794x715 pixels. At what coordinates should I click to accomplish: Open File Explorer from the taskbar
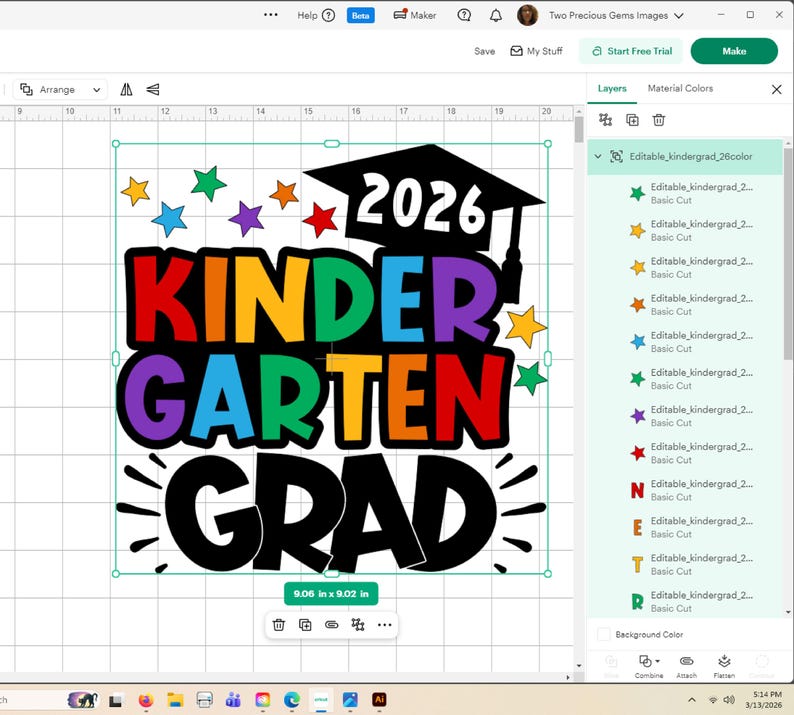click(x=175, y=700)
